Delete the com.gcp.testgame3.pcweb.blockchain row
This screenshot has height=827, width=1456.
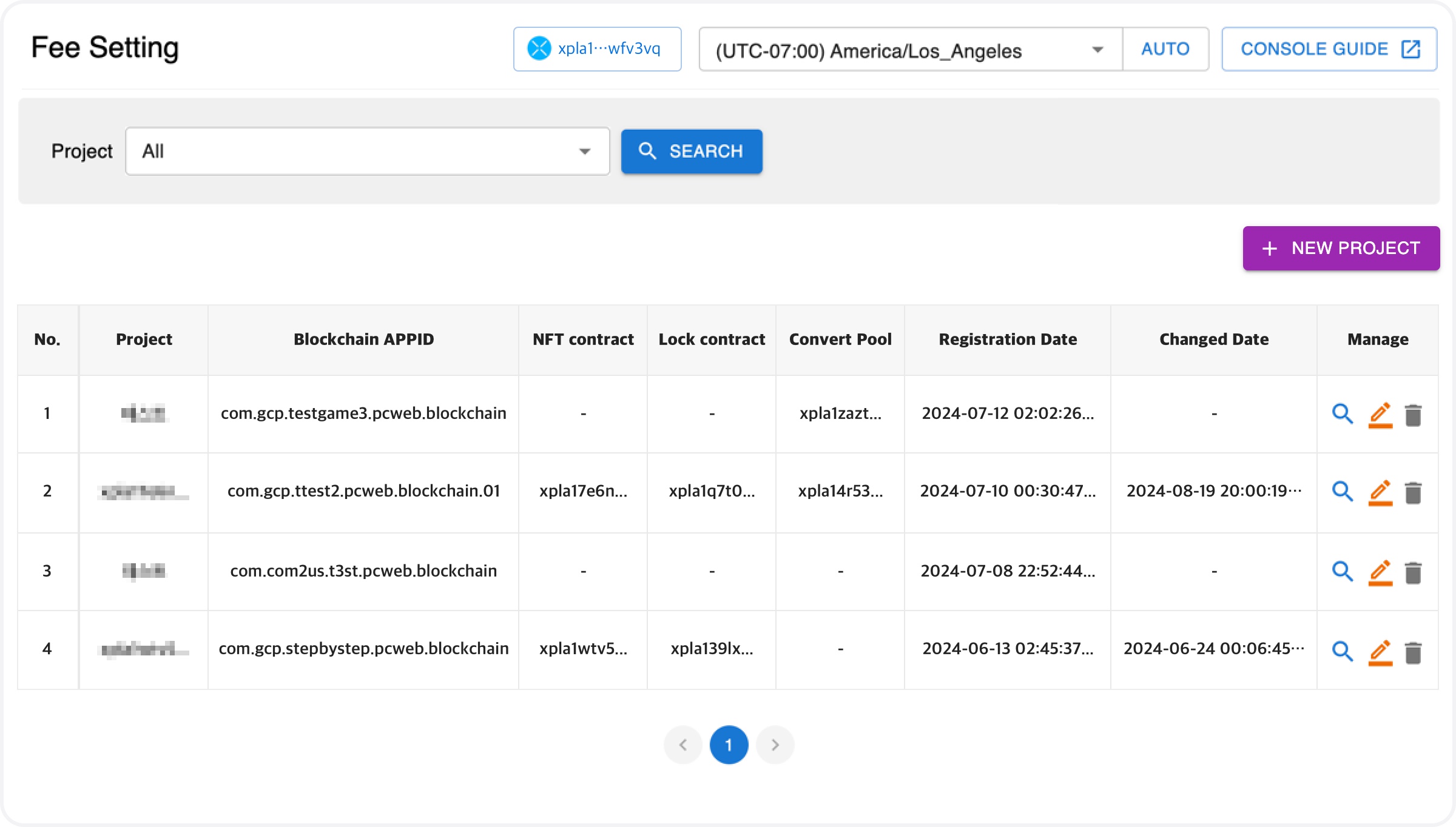click(1413, 415)
